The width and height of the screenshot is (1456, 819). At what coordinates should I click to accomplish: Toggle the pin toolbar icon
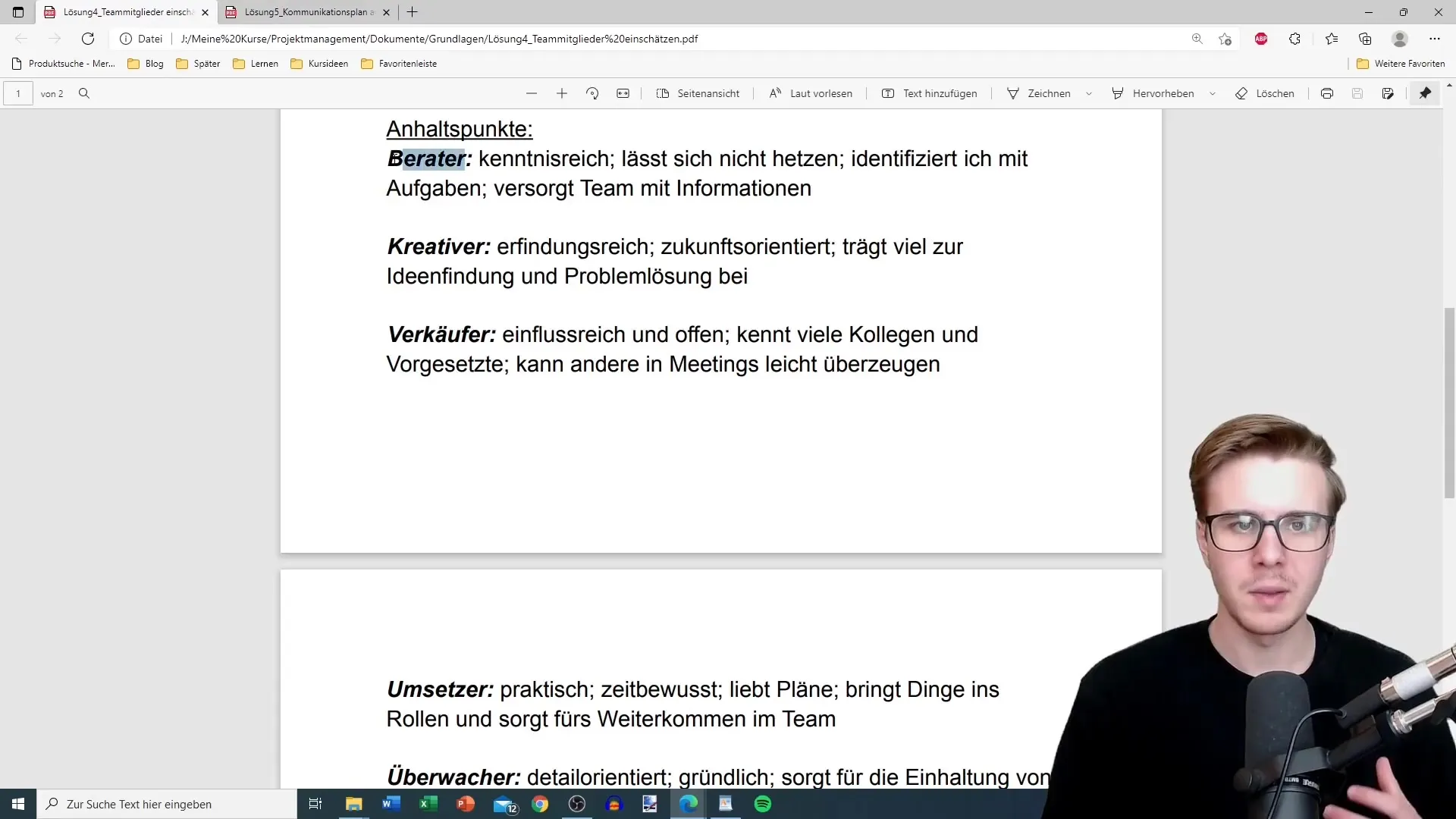(x=1426, y=94)
